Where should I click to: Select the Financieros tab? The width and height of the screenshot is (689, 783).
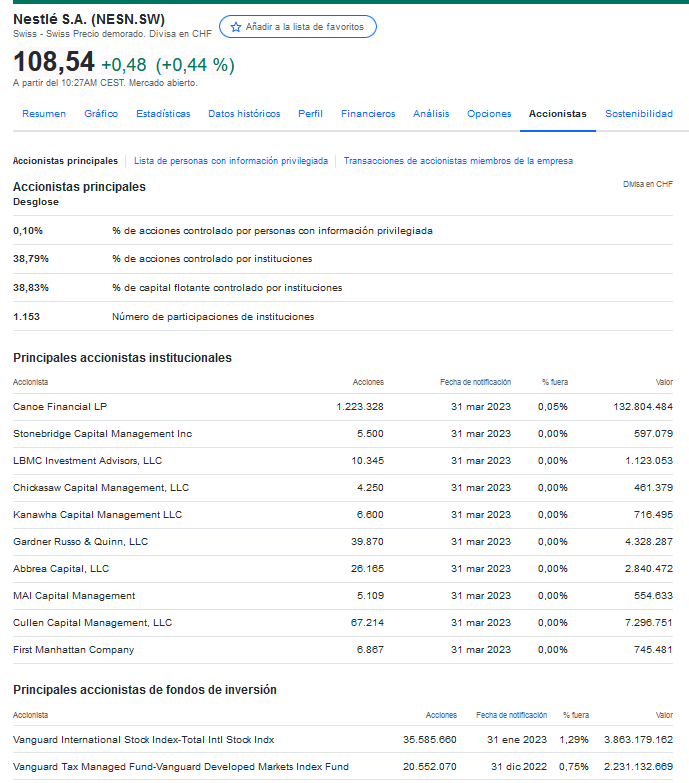tap(368, 114)
